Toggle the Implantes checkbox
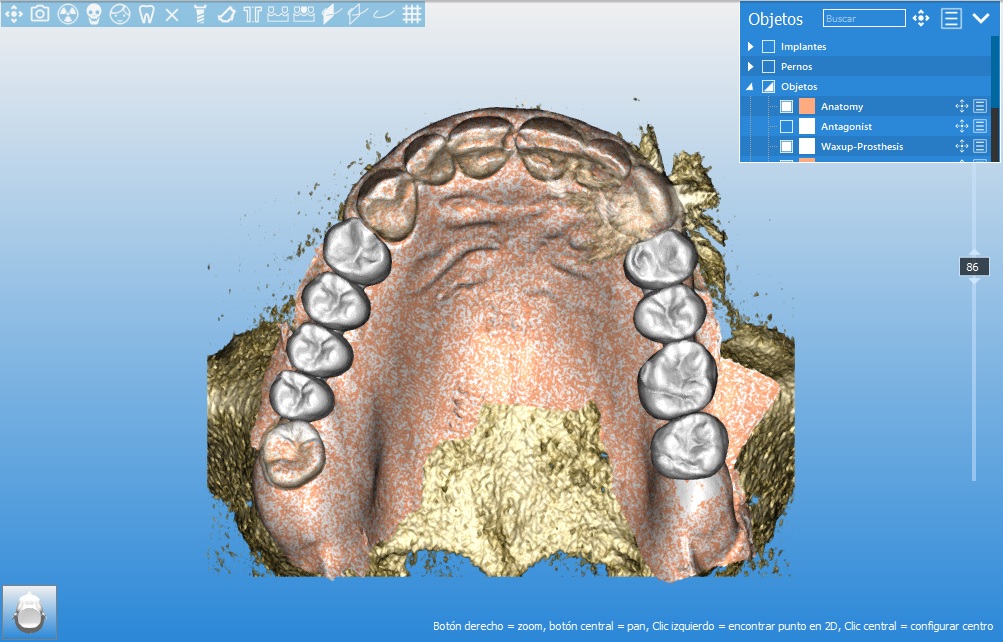Viewport: 1003px width, 642px height. (x=769, y=46)
